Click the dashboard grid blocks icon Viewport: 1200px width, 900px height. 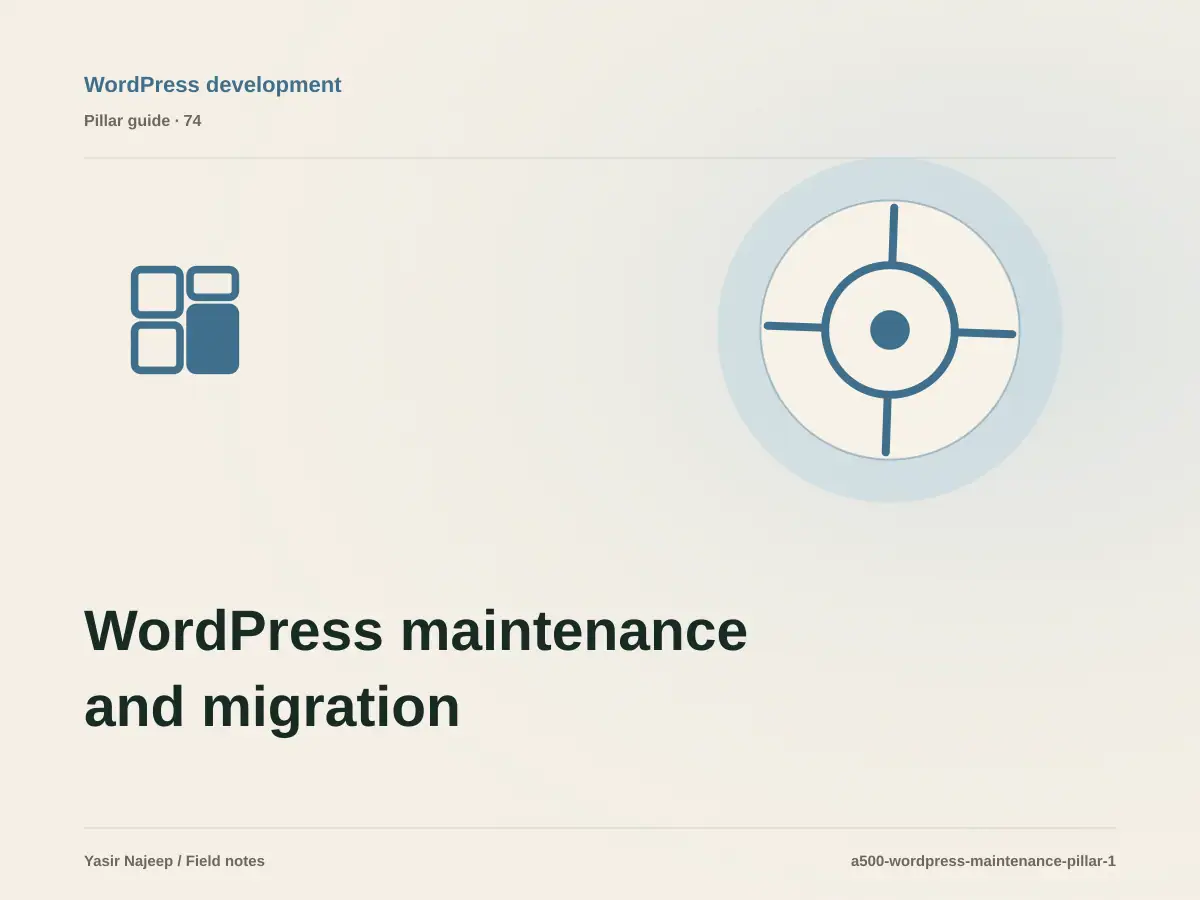[185, 320]
